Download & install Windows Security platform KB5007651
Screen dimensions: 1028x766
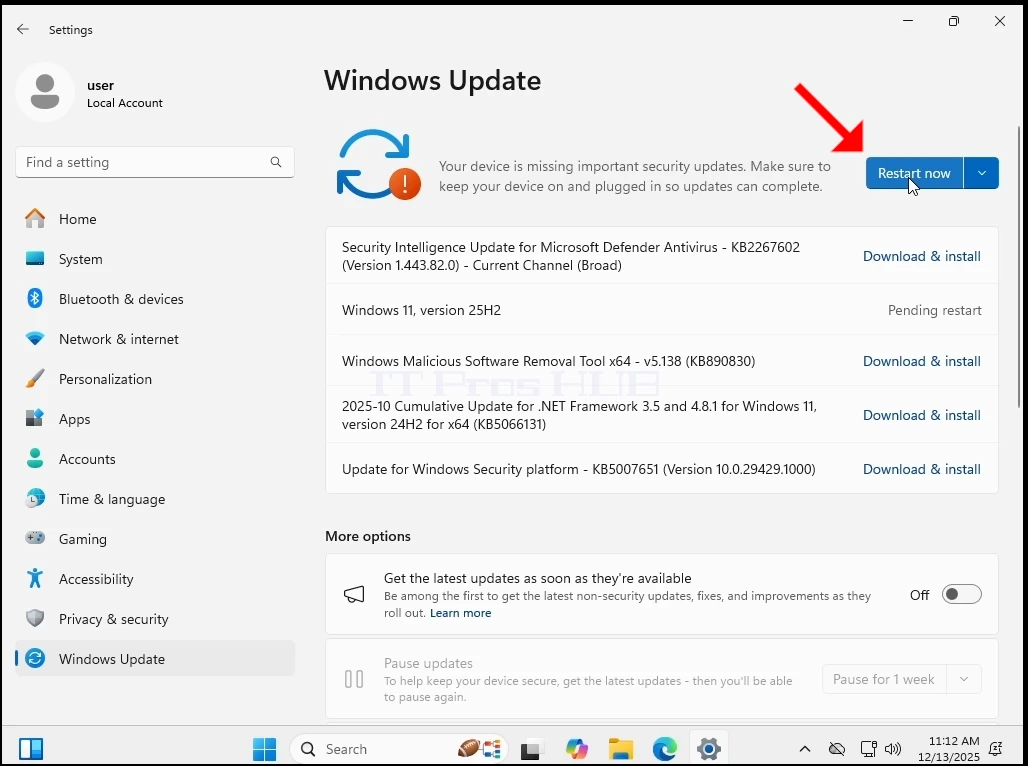coord(921,470)
